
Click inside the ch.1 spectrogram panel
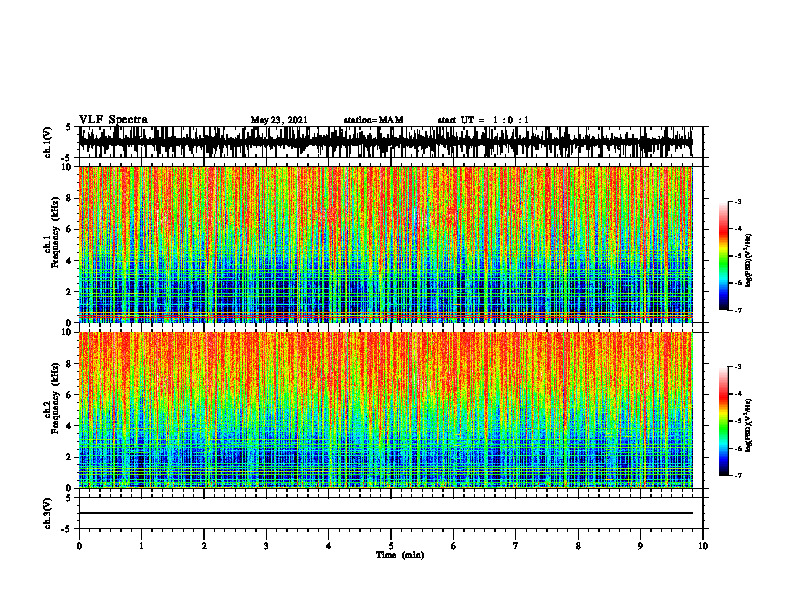click(386, 244)
